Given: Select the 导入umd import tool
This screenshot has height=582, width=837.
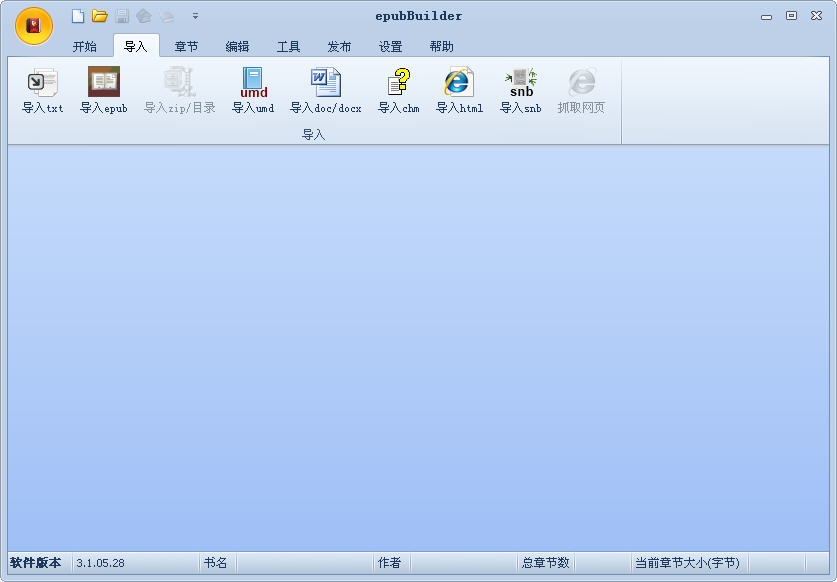Looking at the screenshot, I should (x=252, y=90).
